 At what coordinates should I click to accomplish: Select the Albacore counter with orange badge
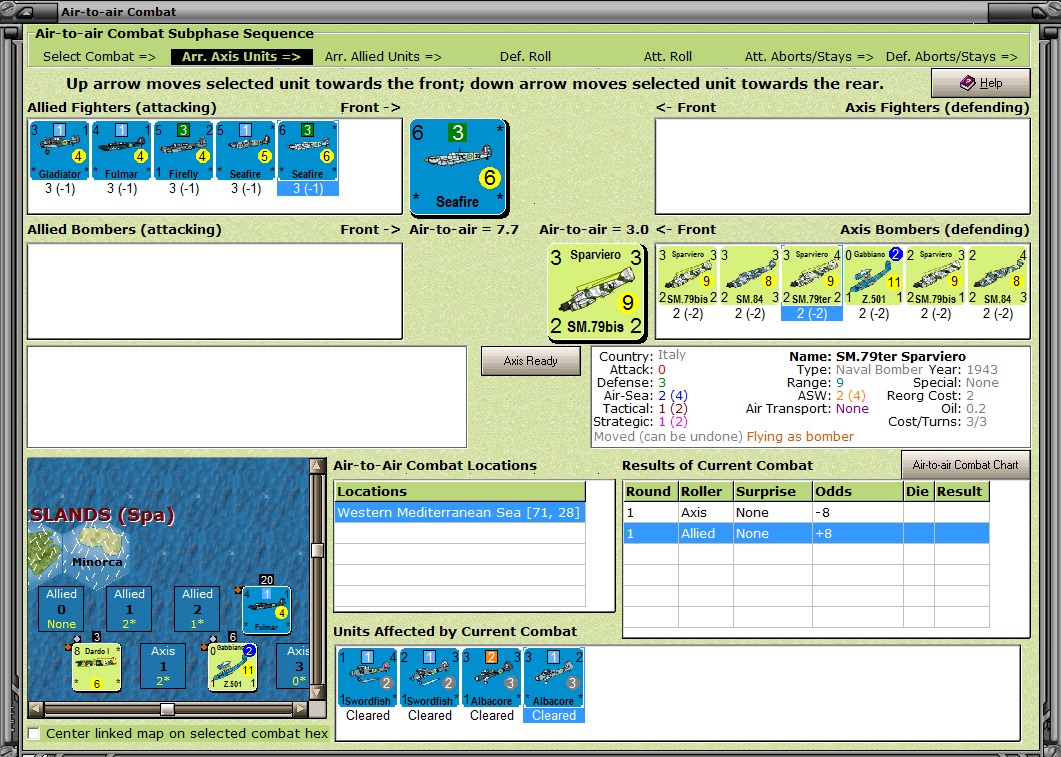point(492,677)
